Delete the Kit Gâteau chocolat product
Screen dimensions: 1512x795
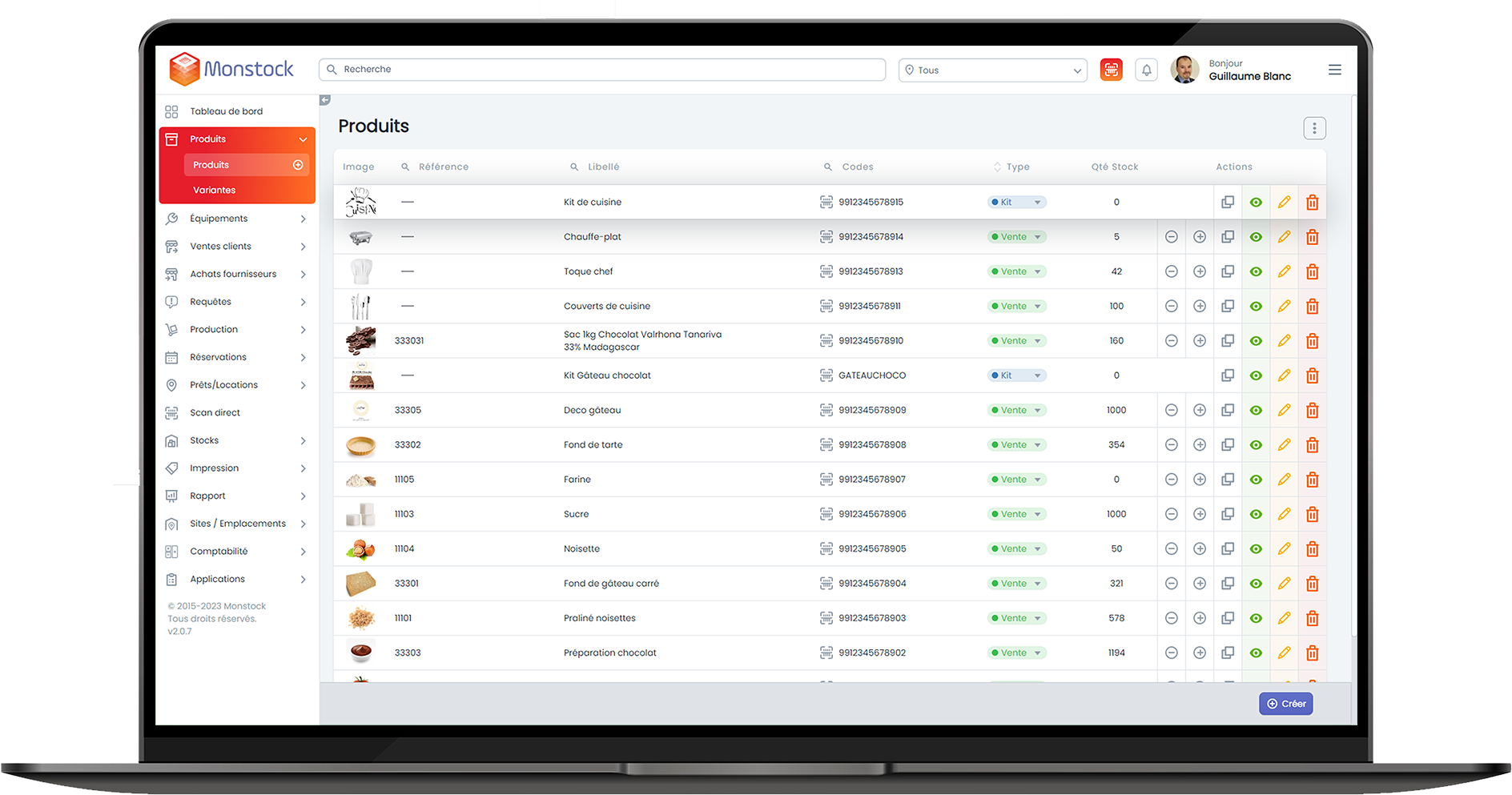[x=1312, y=375]
